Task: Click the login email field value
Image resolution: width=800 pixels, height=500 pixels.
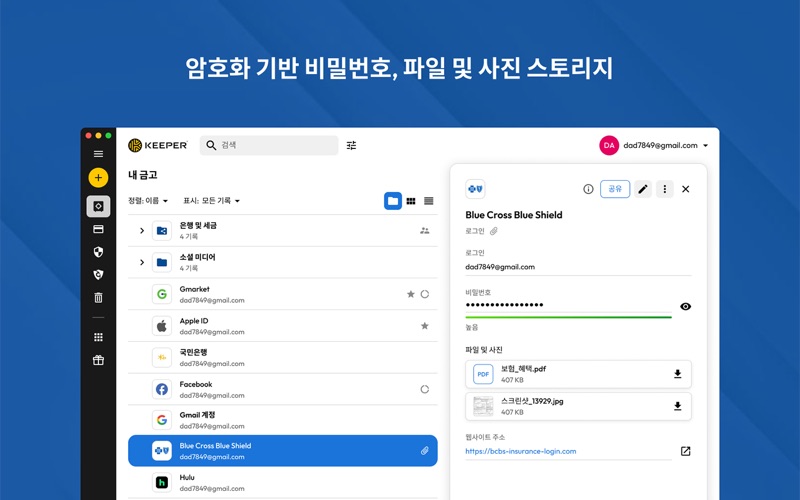Action: (500, 267)
